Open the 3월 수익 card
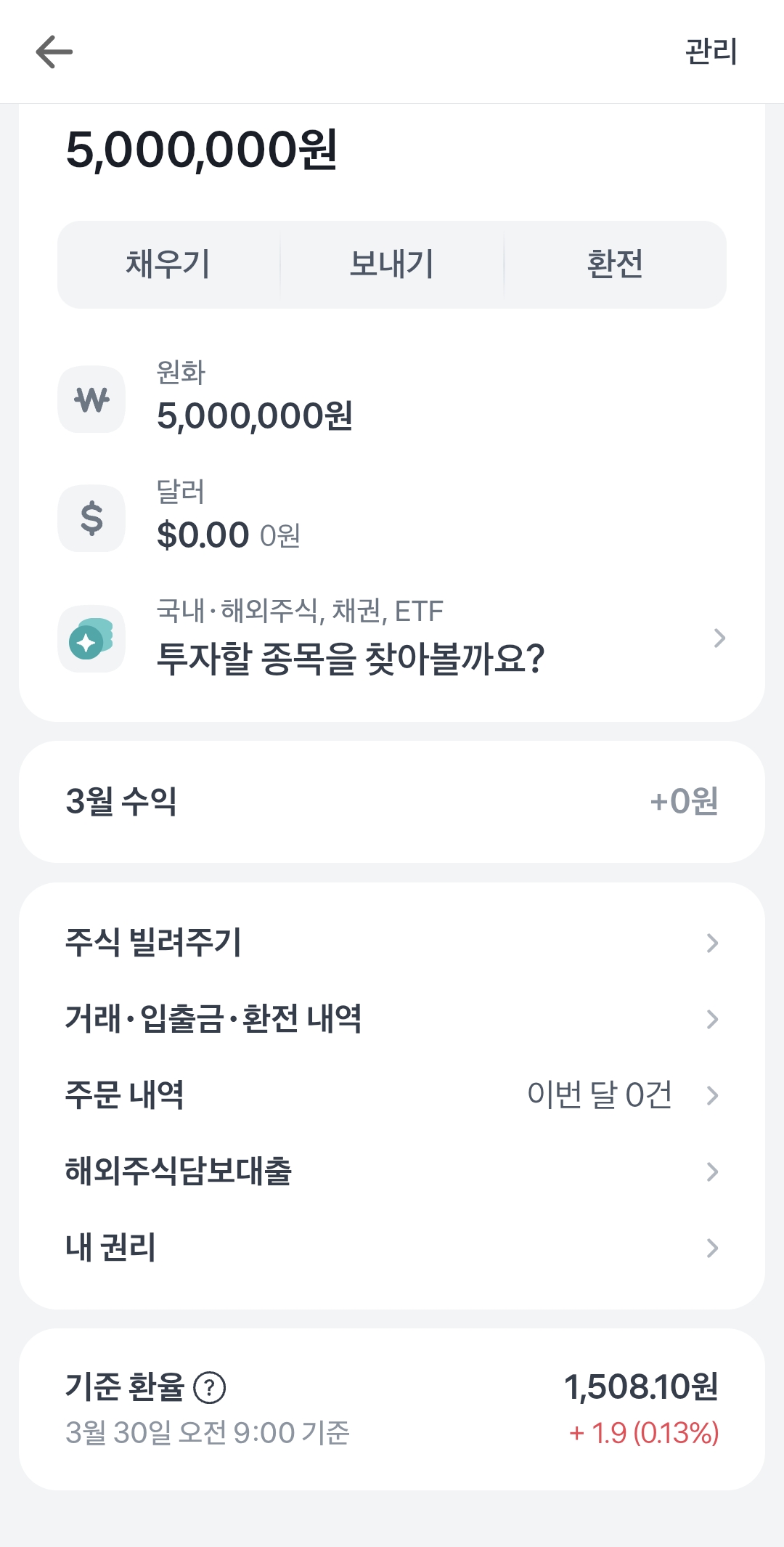This screenshot has width=784, height=1547. [x=392, y=802]
